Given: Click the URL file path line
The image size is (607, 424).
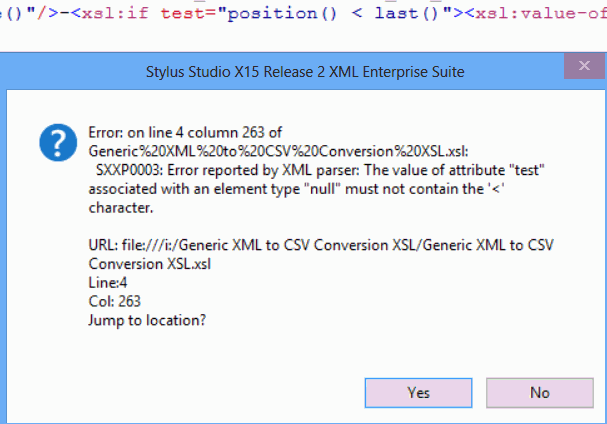Looking at the screenshot, I should point(300,247).
